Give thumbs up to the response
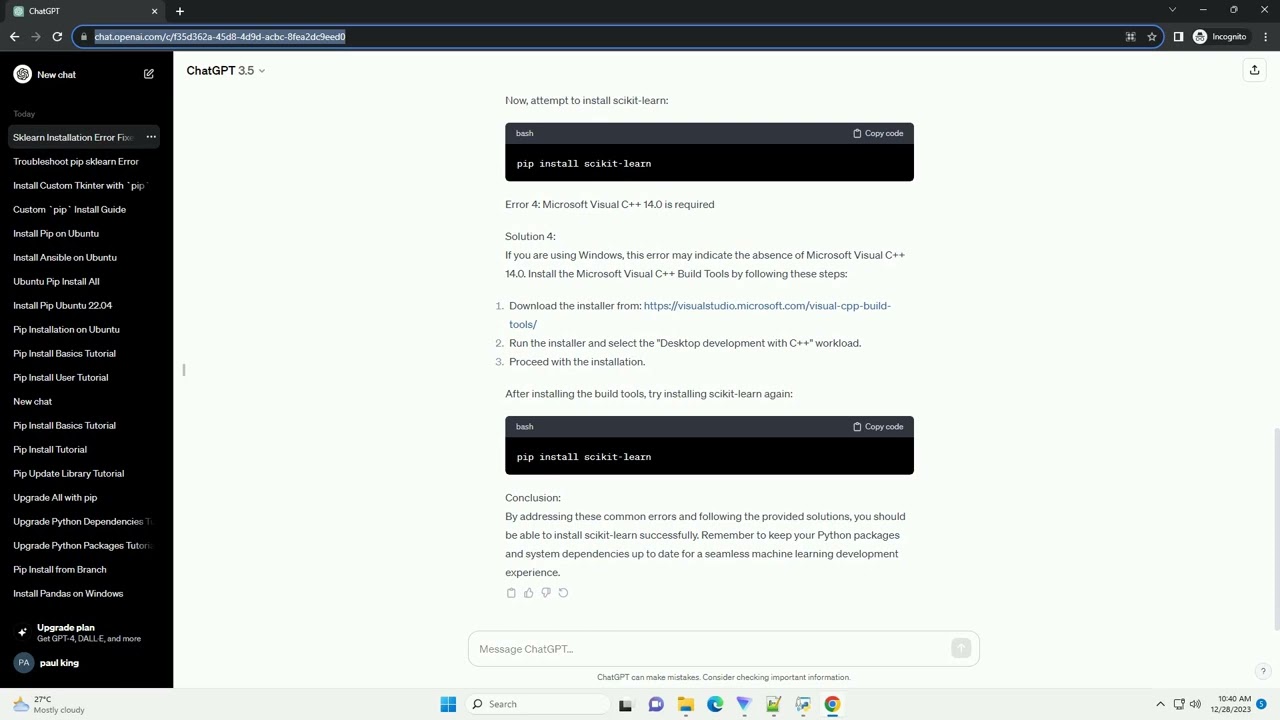This screenshot has height=720, width=1280. coord(529,593)
